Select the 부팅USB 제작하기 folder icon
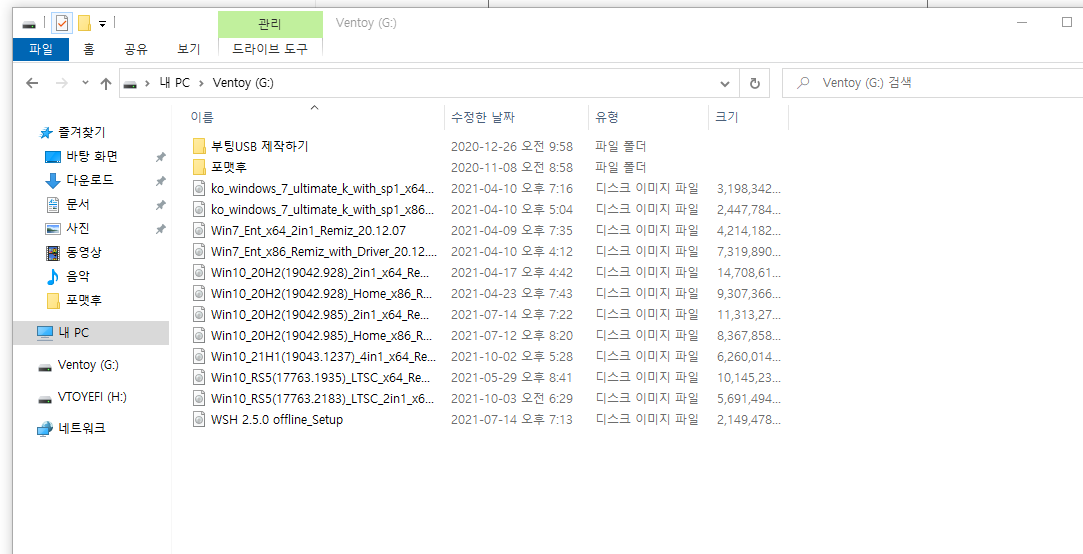1083x554 pixels. (x=199, y=146)
